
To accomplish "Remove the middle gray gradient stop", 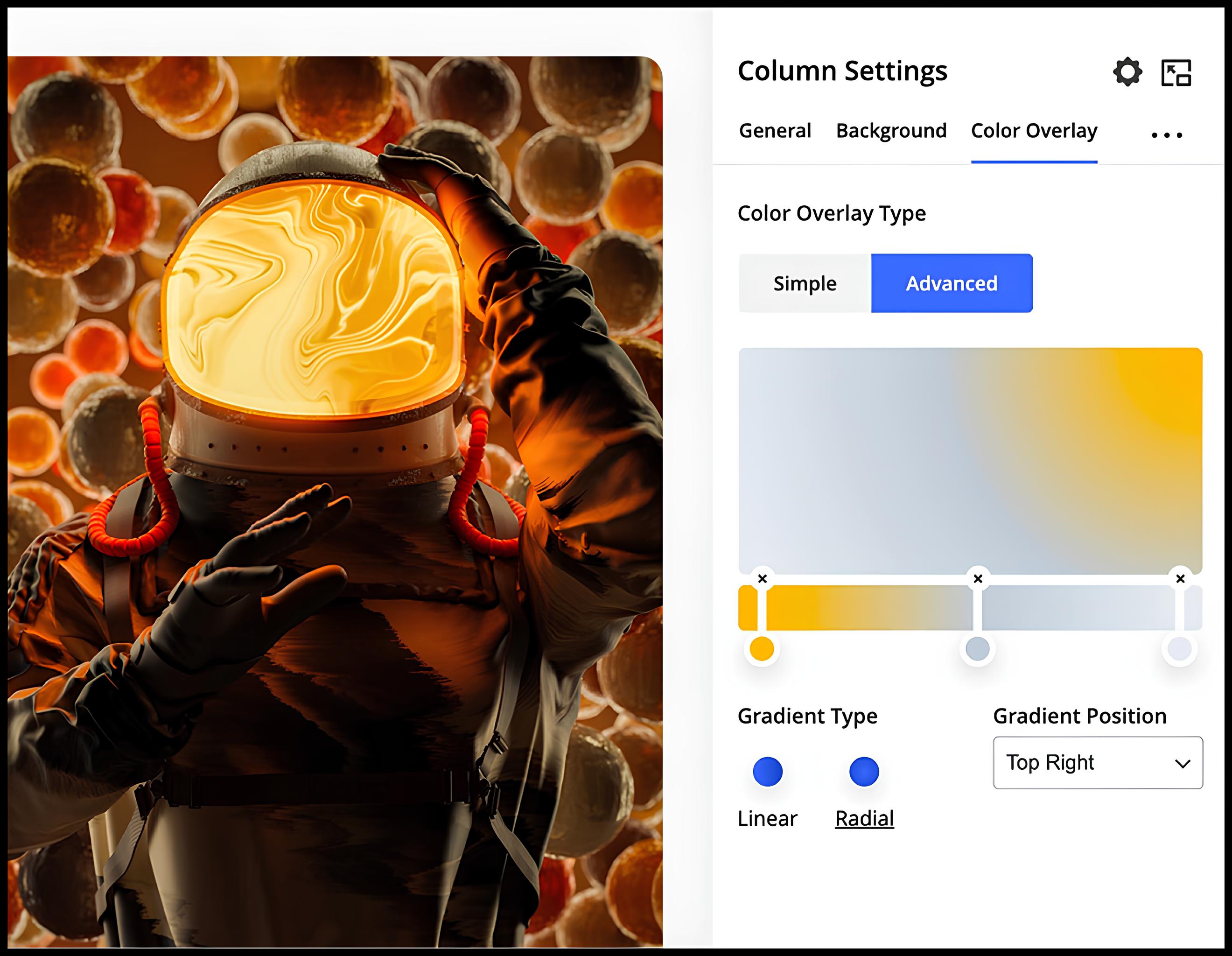I will (978, 578).
